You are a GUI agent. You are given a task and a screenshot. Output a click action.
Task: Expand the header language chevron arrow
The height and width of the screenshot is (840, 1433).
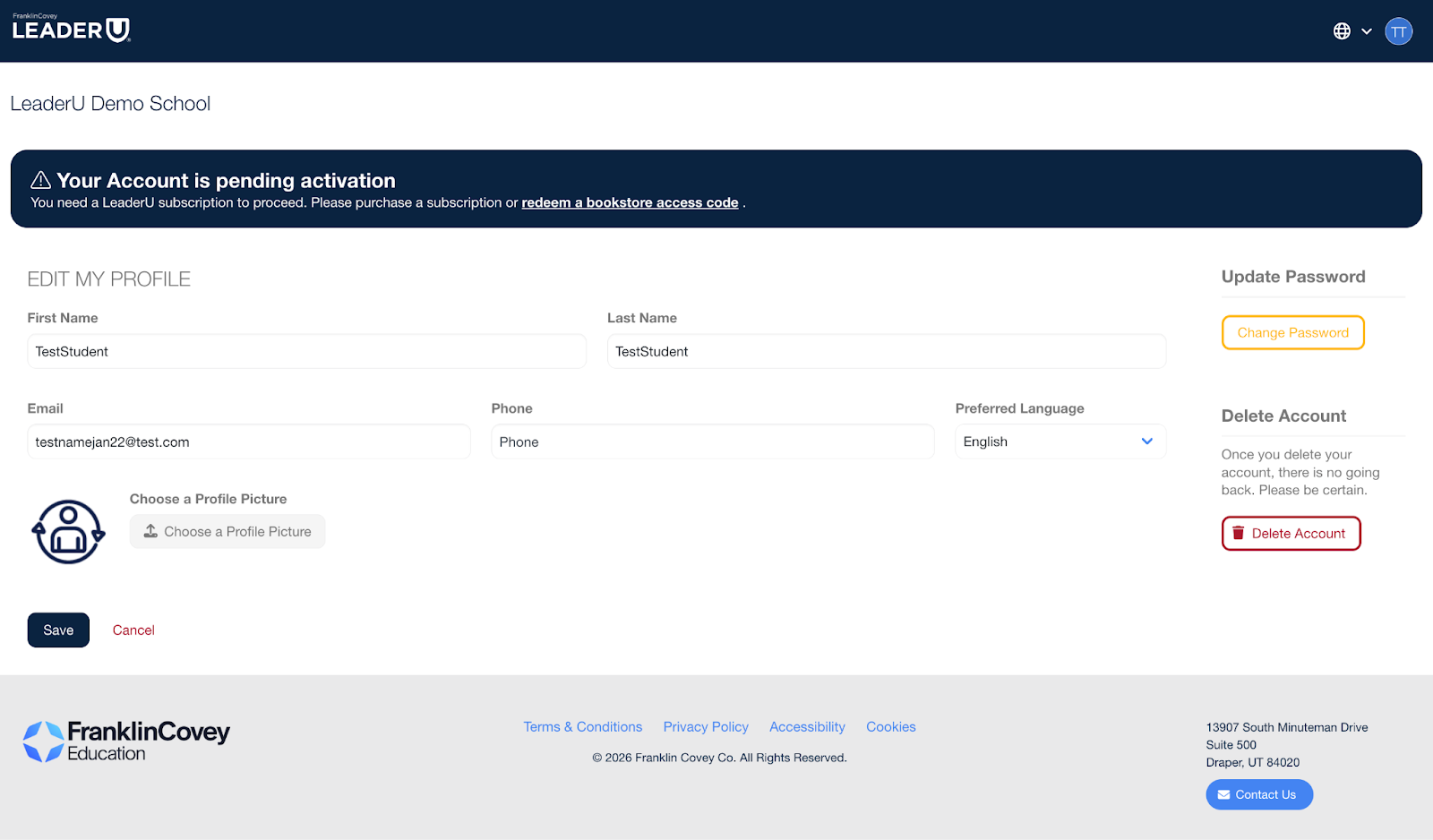[1367, 31]
